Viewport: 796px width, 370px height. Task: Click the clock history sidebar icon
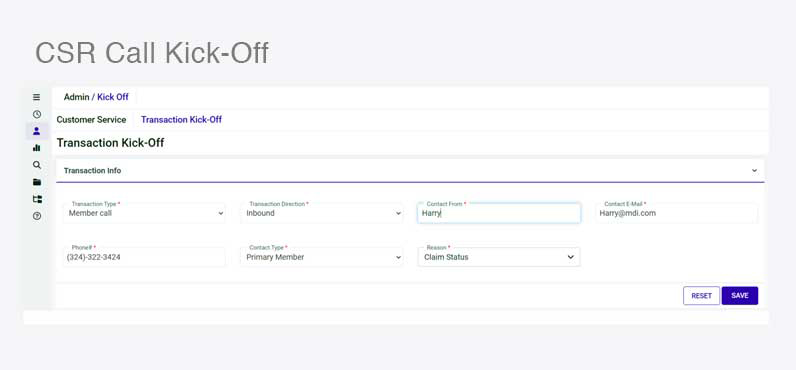37,114
